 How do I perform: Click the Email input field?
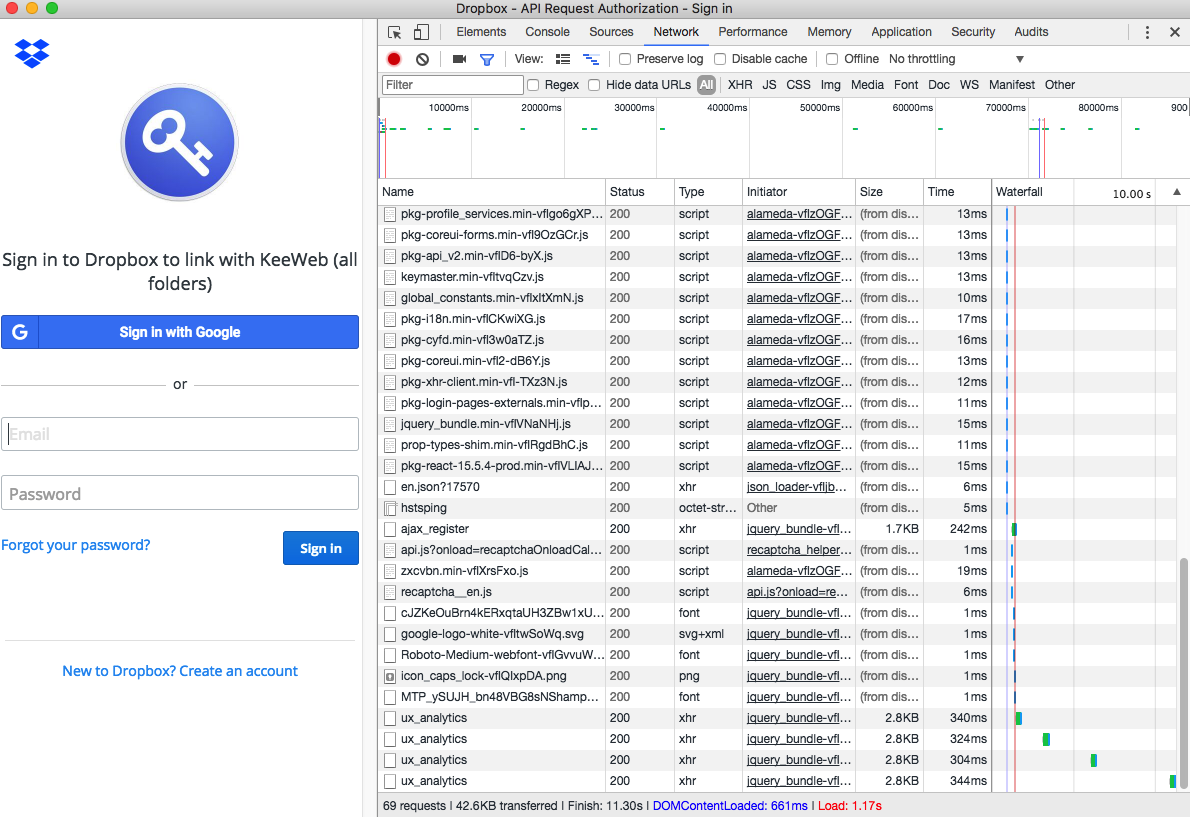coord(180,433)
